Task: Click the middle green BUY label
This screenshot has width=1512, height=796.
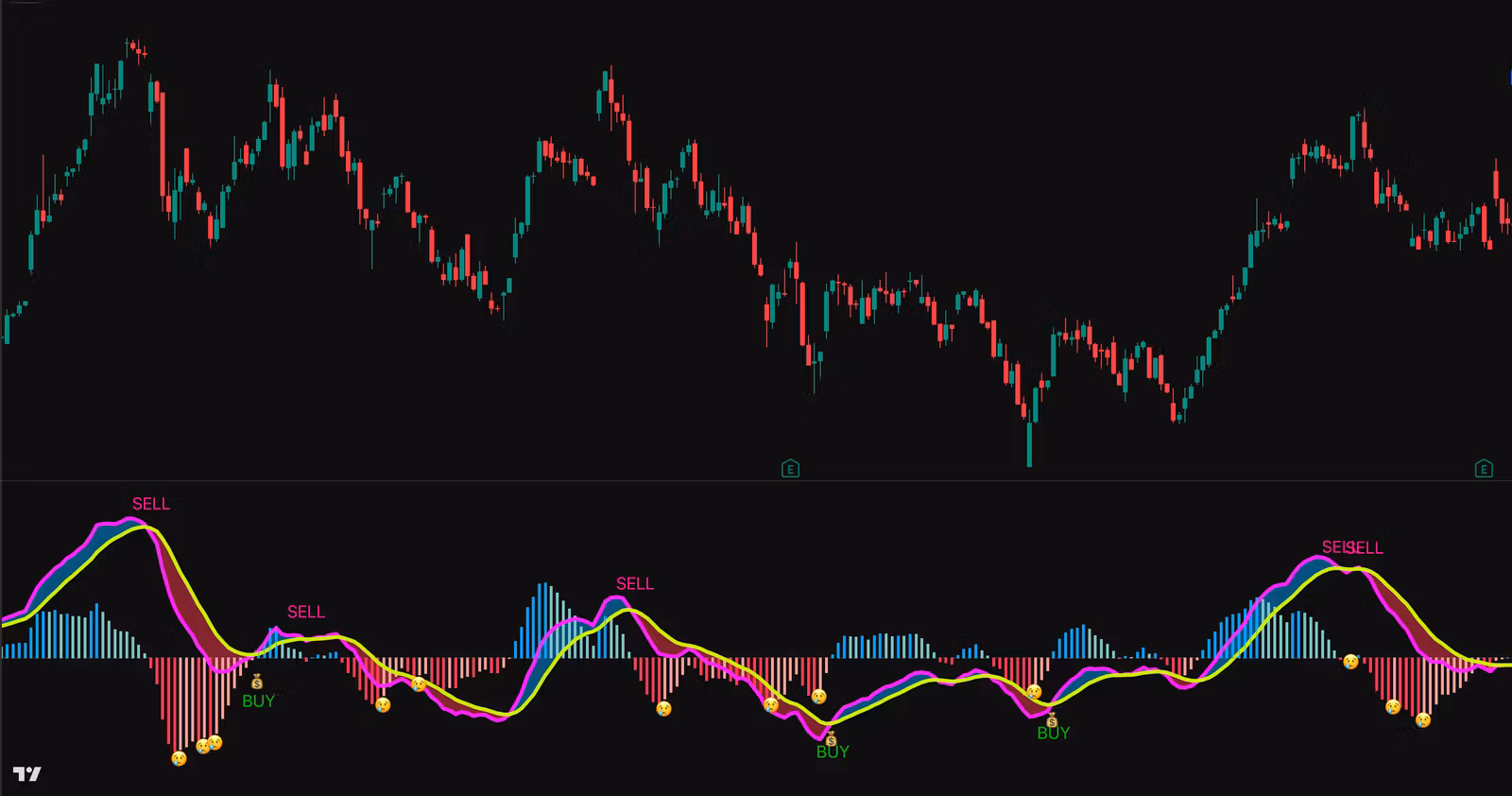Action: click(x=833, y=752)
